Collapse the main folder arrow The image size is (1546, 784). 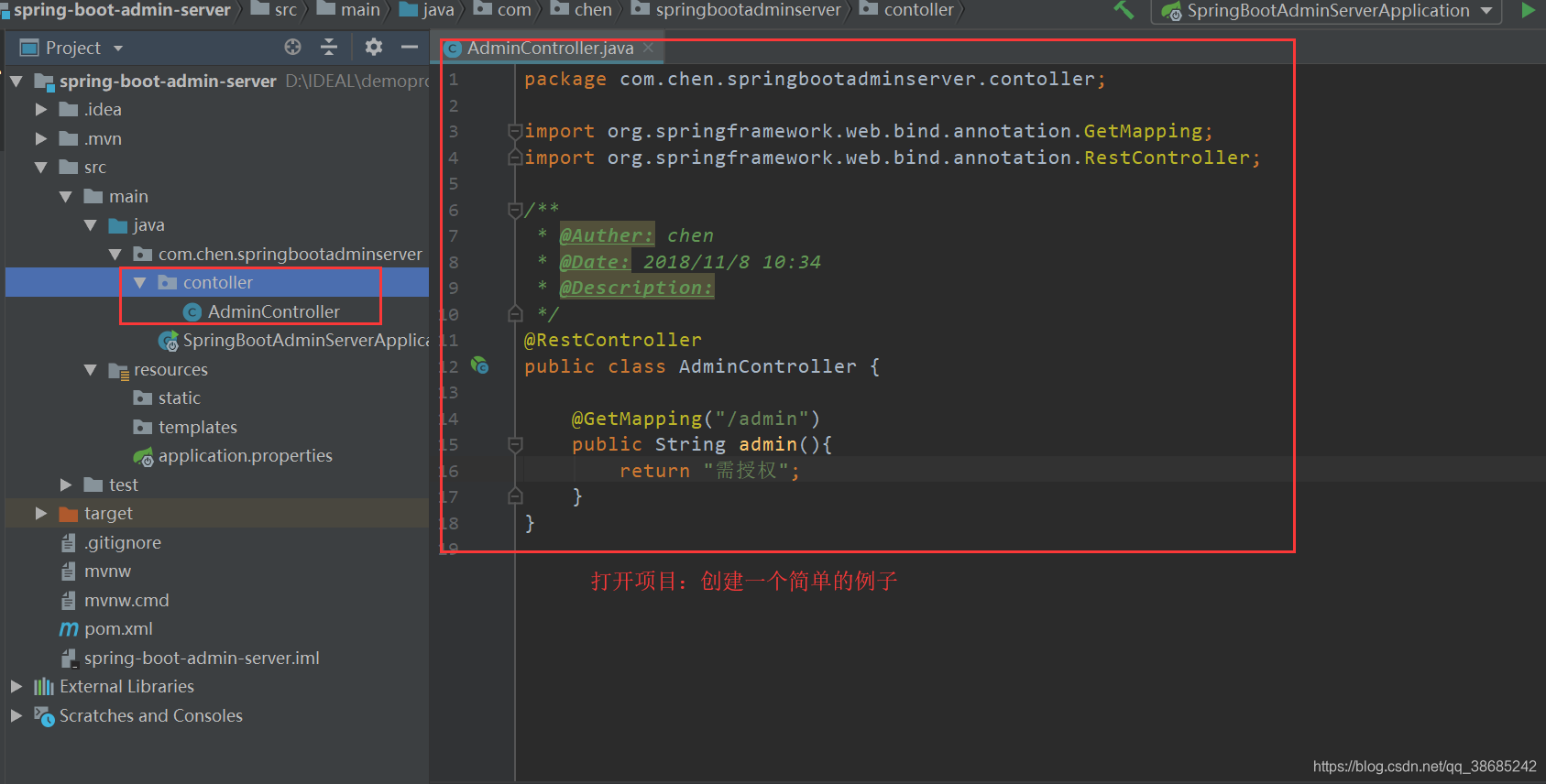(x=66, y=197)
